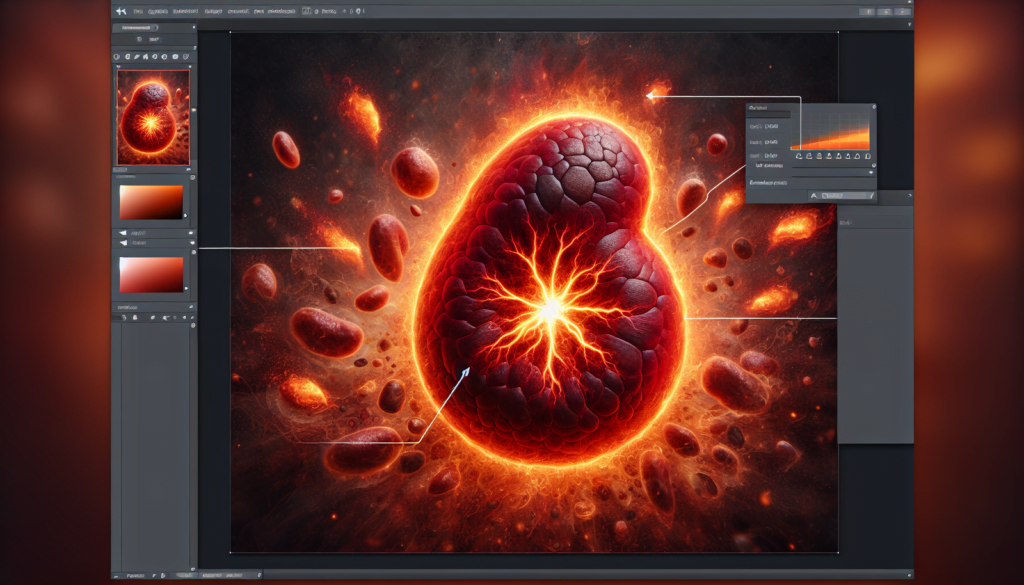Click the wide button at the bottom of the floating panel

pos(842,197)
